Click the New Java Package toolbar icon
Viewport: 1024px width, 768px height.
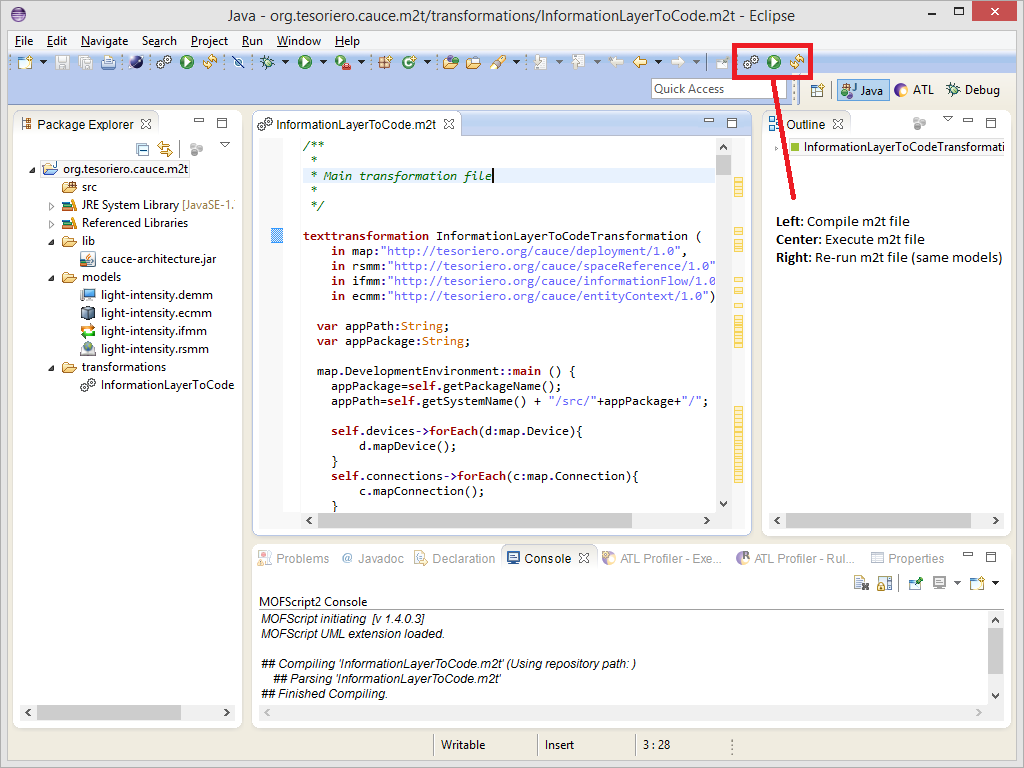point(384,62)
